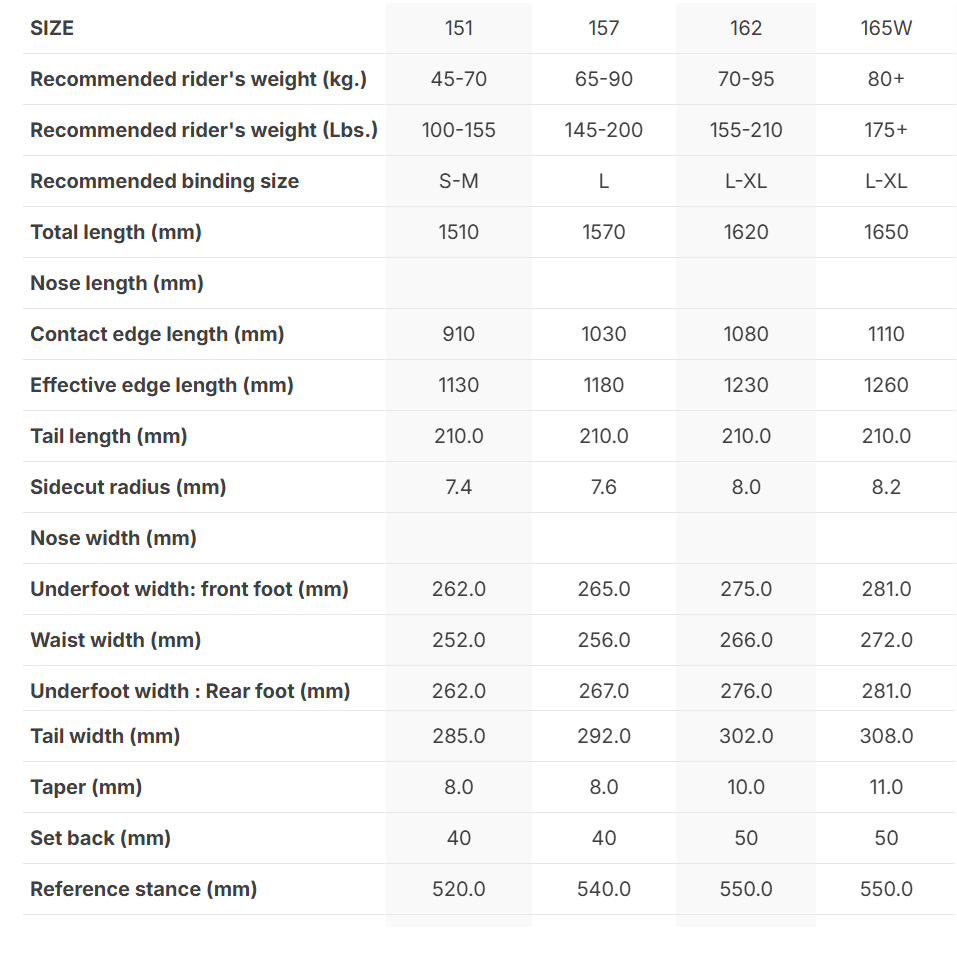Screen dimensions: 957x956
Task: Select the Total length (mm) row label
Action: [x=116, y=232]
